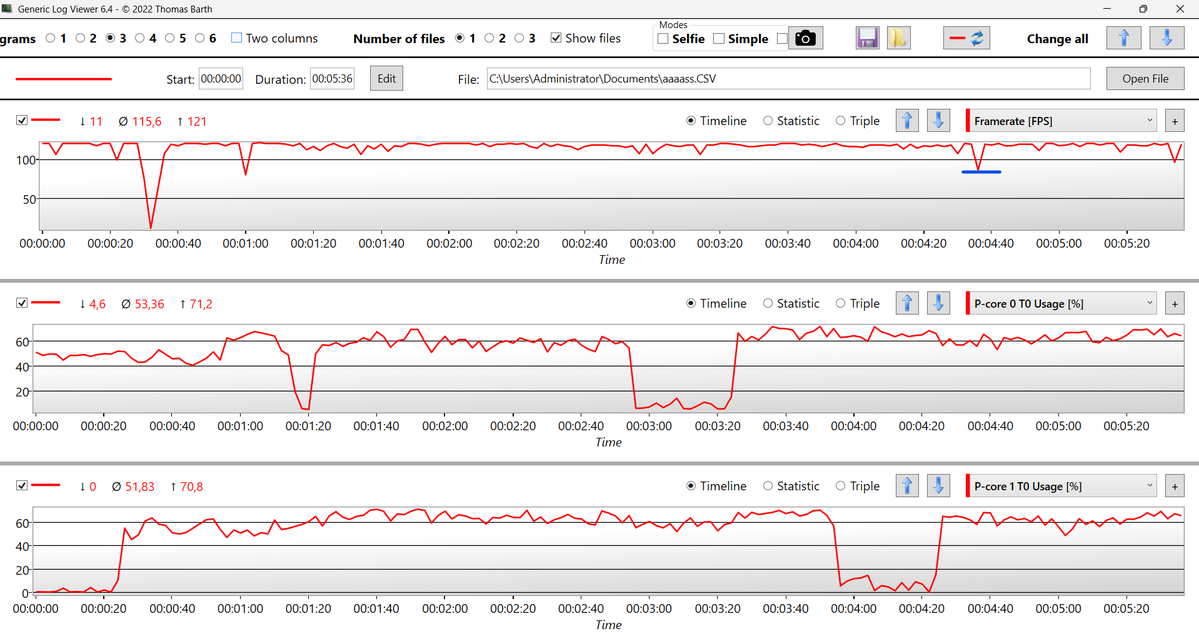The width and height of the screenshot is (1199, 636).
Task: Move P-core 1 T0 Usage diagram up
Action: click(x=907, y=486)
